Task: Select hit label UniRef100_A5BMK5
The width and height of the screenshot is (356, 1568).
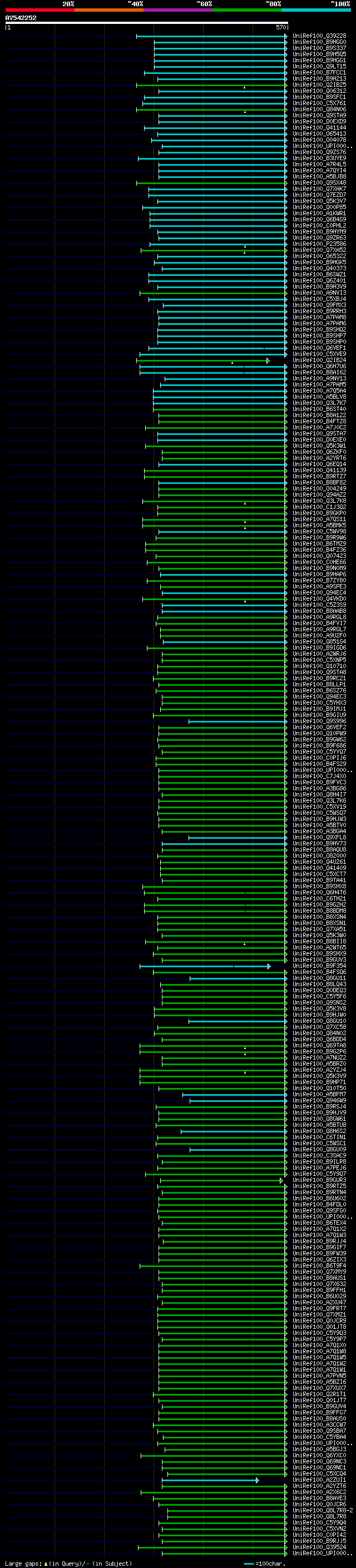Action: point(319,525)
